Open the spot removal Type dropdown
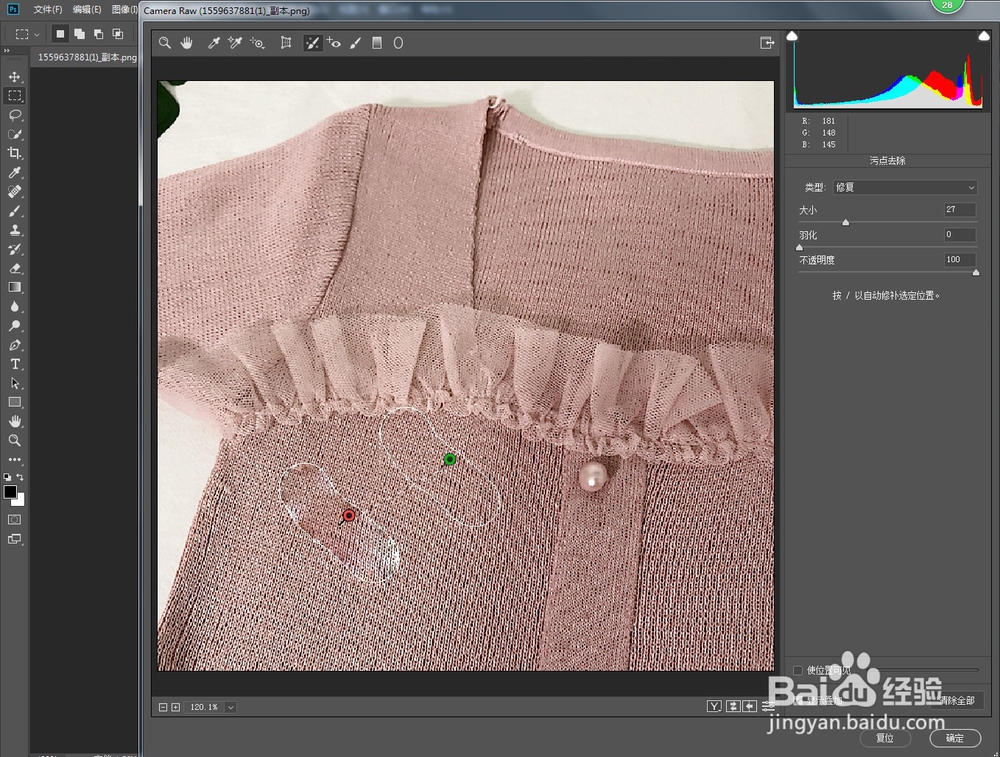Viewport: 1000px width, 757px height. tap(905, 187)
